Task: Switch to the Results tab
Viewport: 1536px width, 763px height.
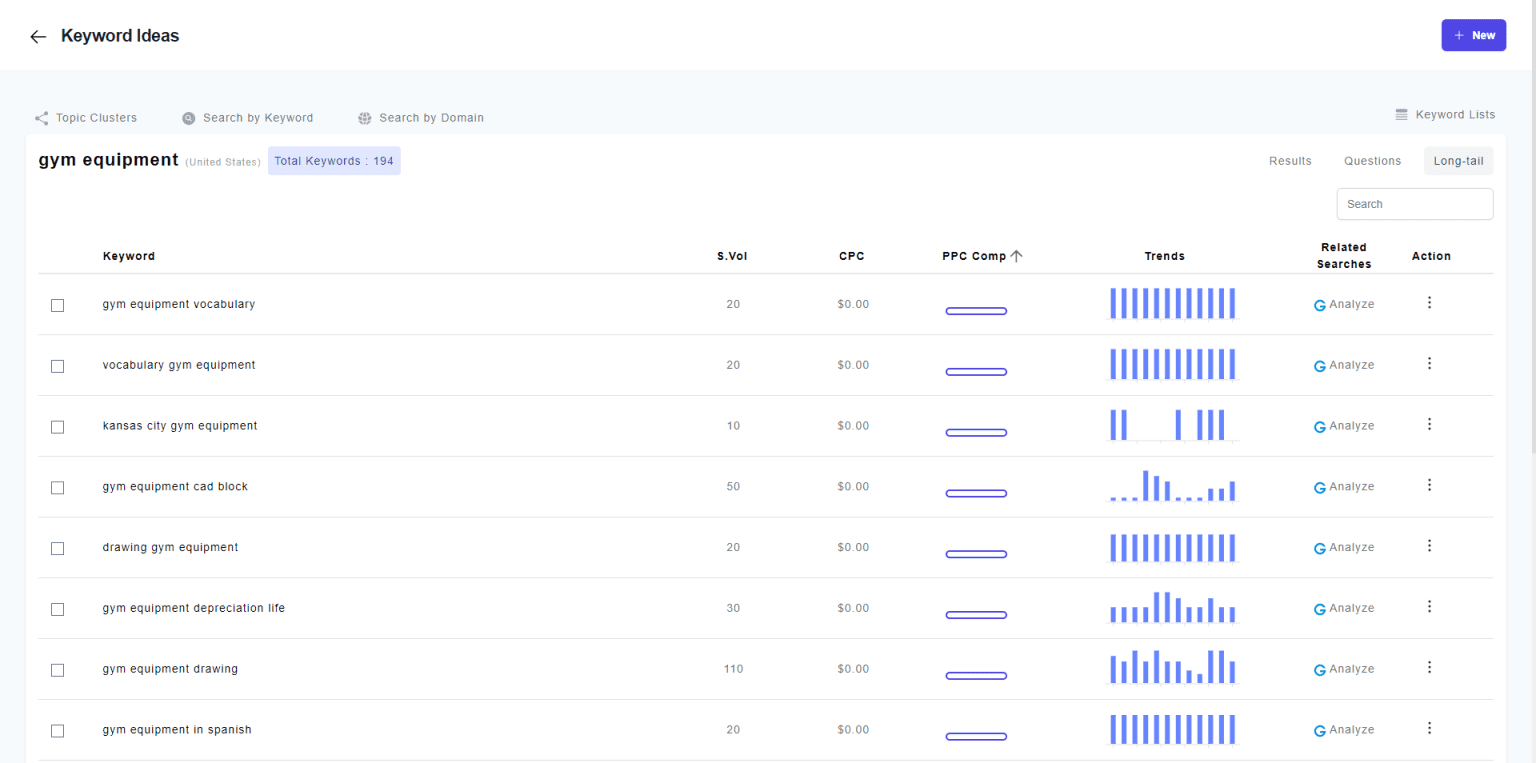Action: (x=1290, y=161)
